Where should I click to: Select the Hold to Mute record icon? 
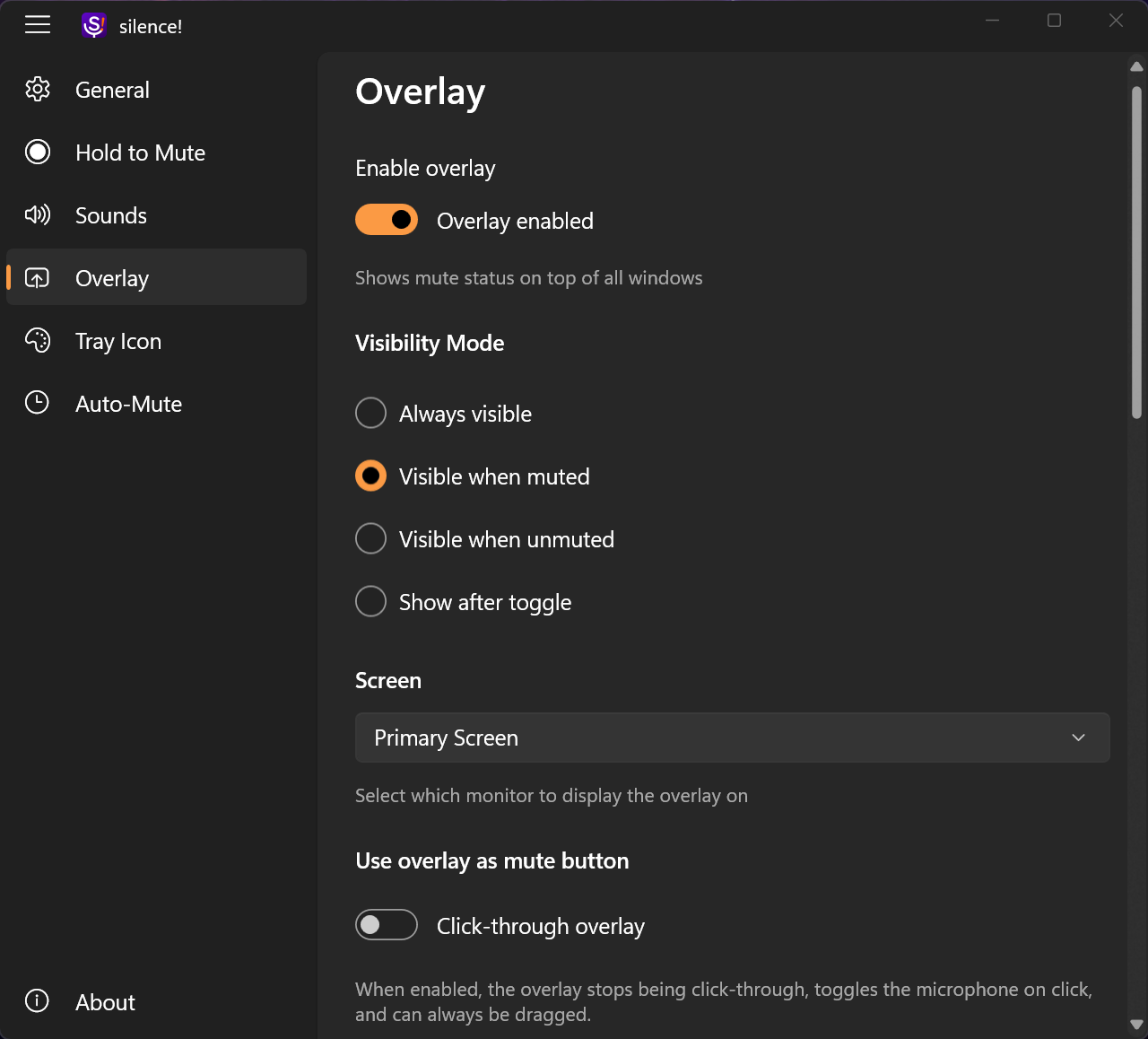pyautogui.click(x=38, y=153)
